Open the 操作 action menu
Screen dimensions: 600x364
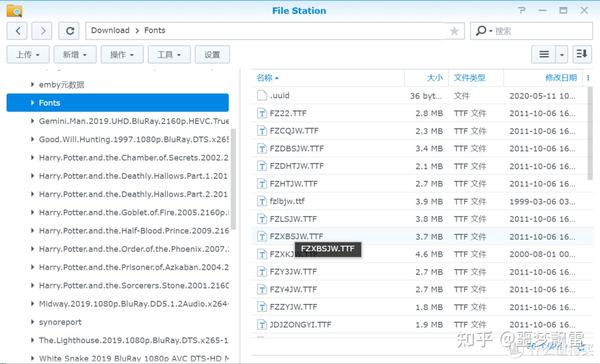(122, 55)
